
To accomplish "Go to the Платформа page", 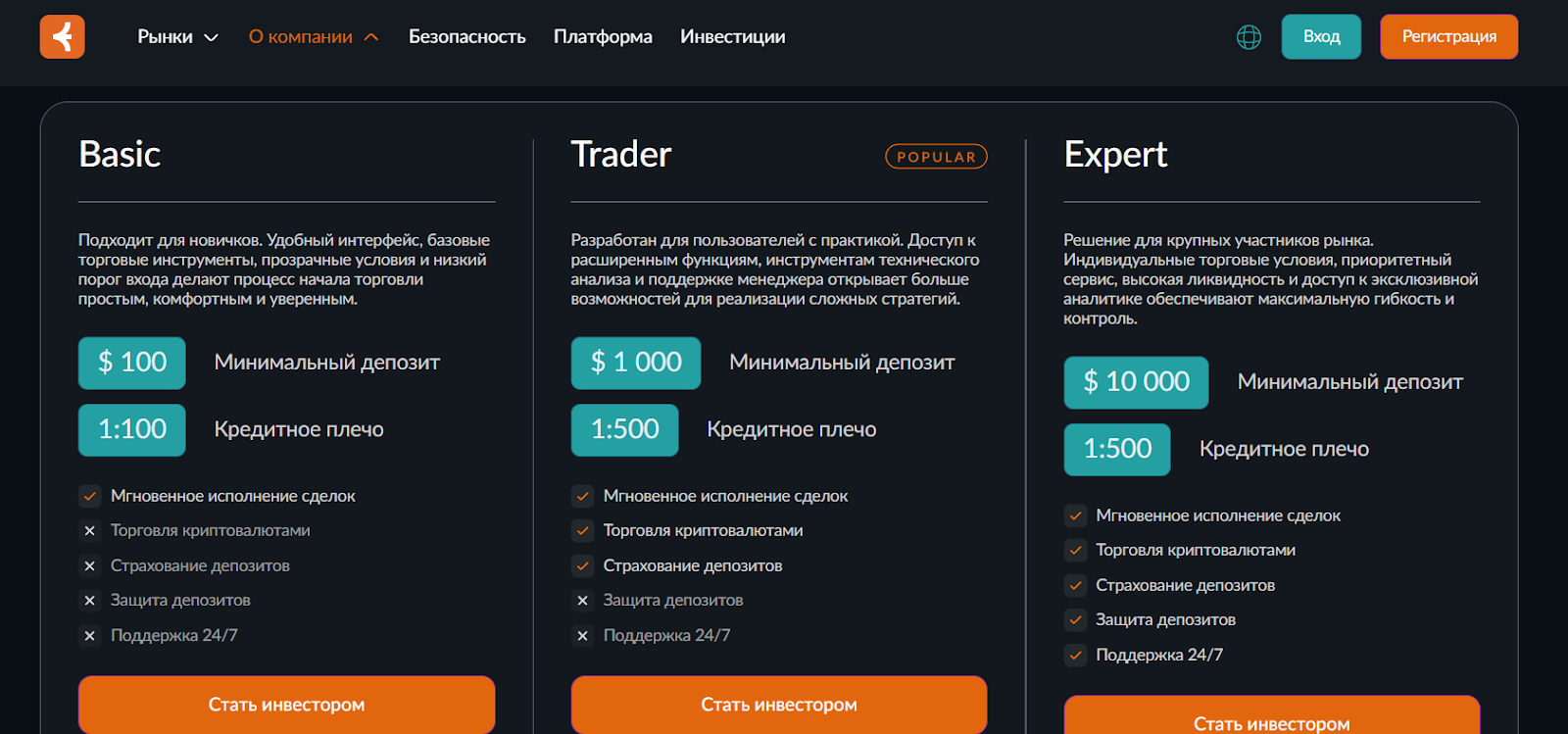I will (x=603, y=37).
